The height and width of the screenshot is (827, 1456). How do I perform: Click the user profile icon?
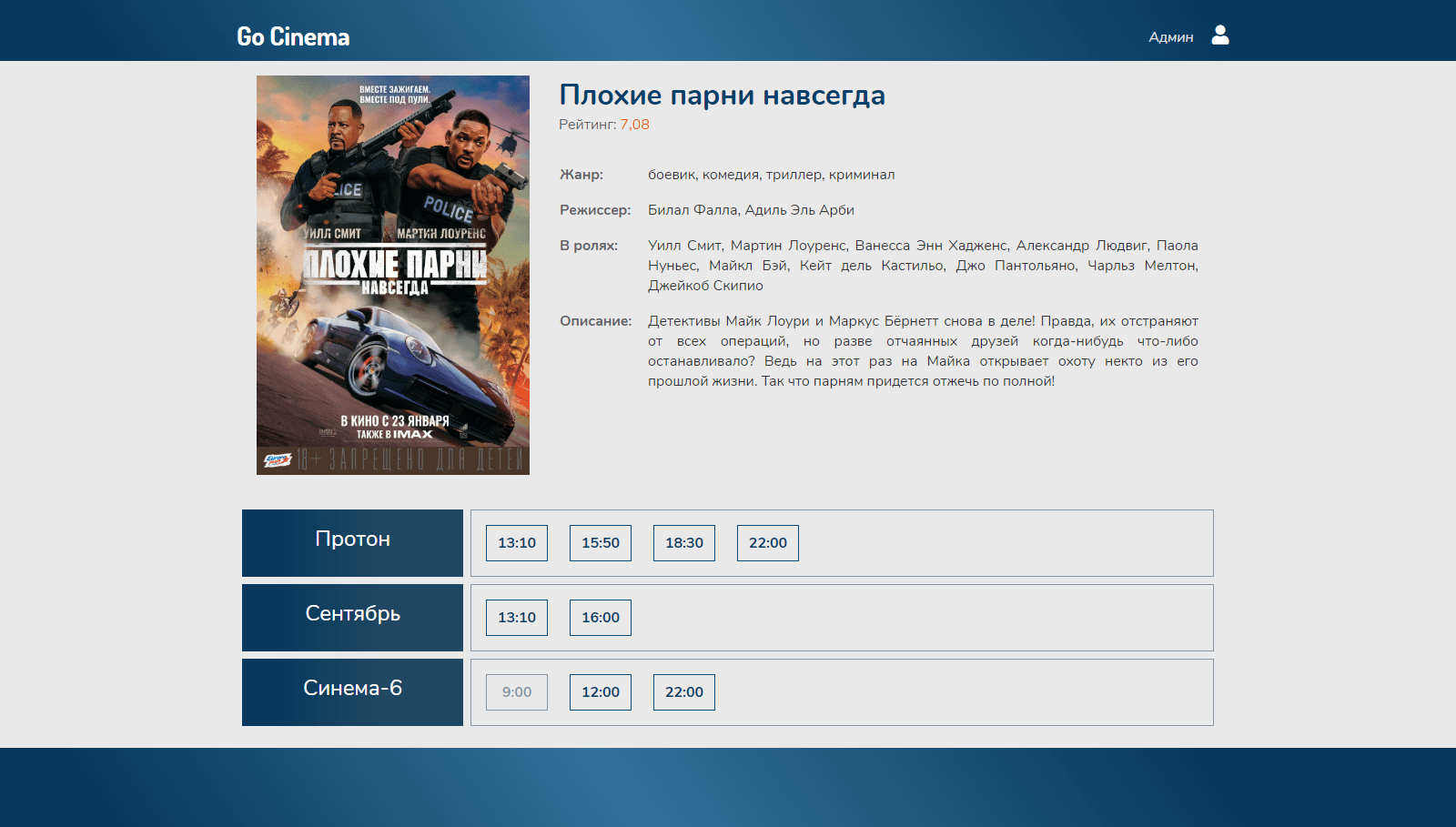[1220, 35]
